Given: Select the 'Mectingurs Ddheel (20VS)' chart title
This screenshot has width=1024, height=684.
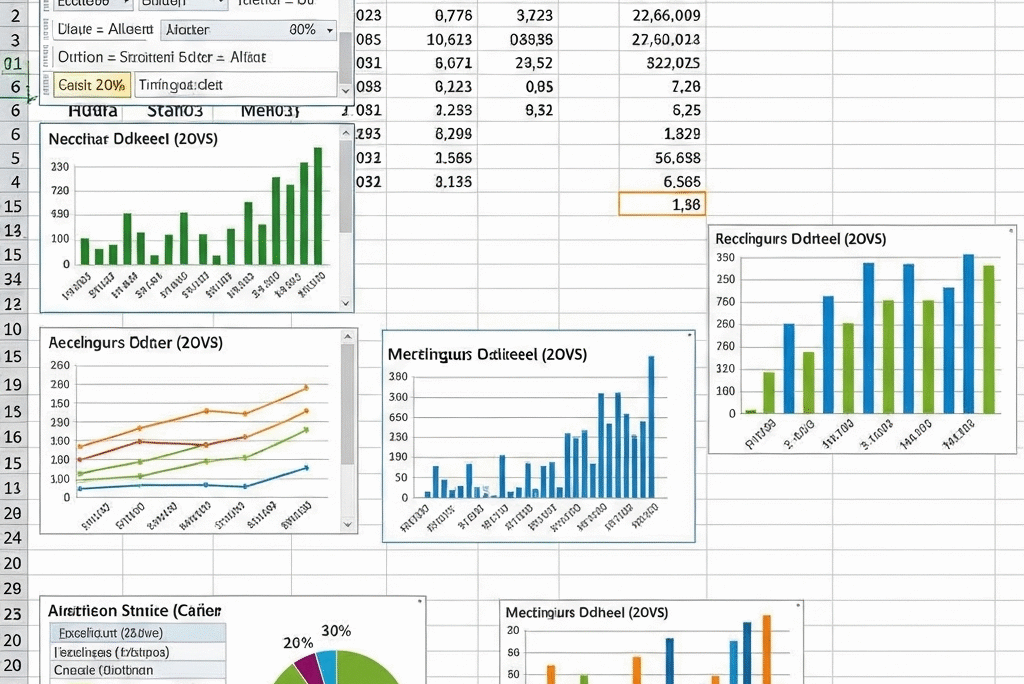Looking at the screenshot, I should coord(586,613).
